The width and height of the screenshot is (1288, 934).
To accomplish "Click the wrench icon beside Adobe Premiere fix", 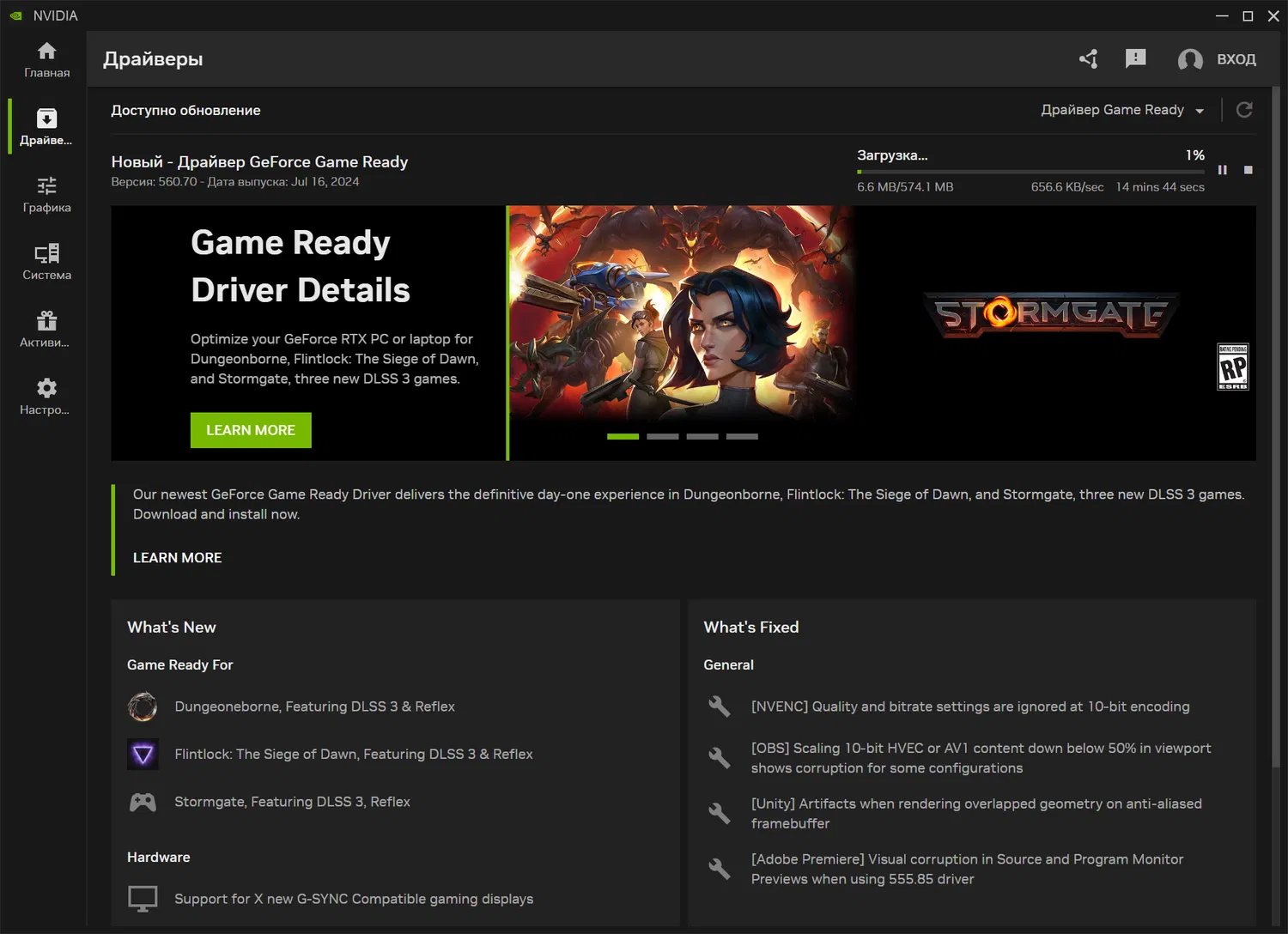I will click(x=720, y=869).
